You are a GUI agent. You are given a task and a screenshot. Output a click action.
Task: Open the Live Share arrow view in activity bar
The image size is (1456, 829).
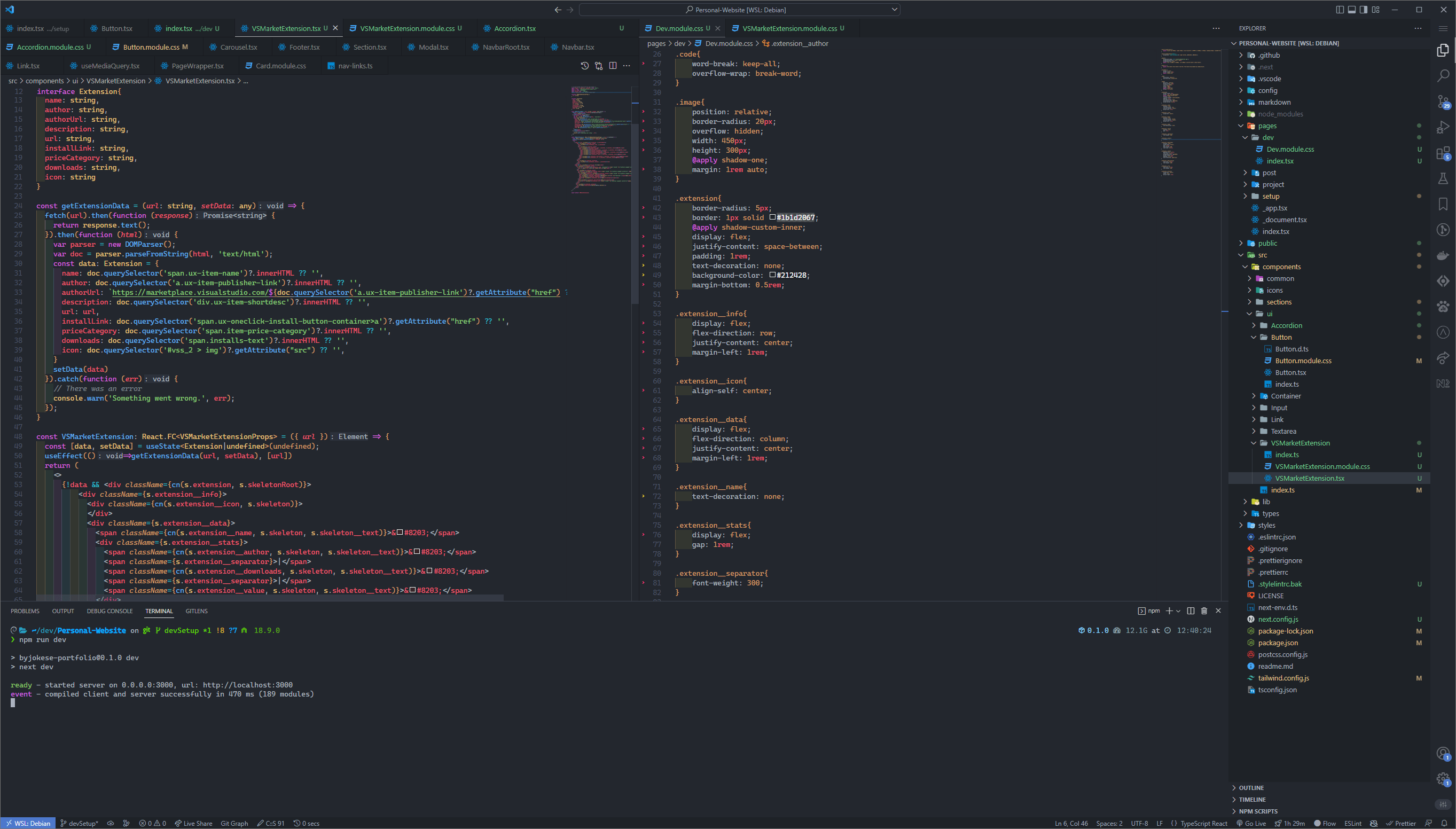point(1442,357)
